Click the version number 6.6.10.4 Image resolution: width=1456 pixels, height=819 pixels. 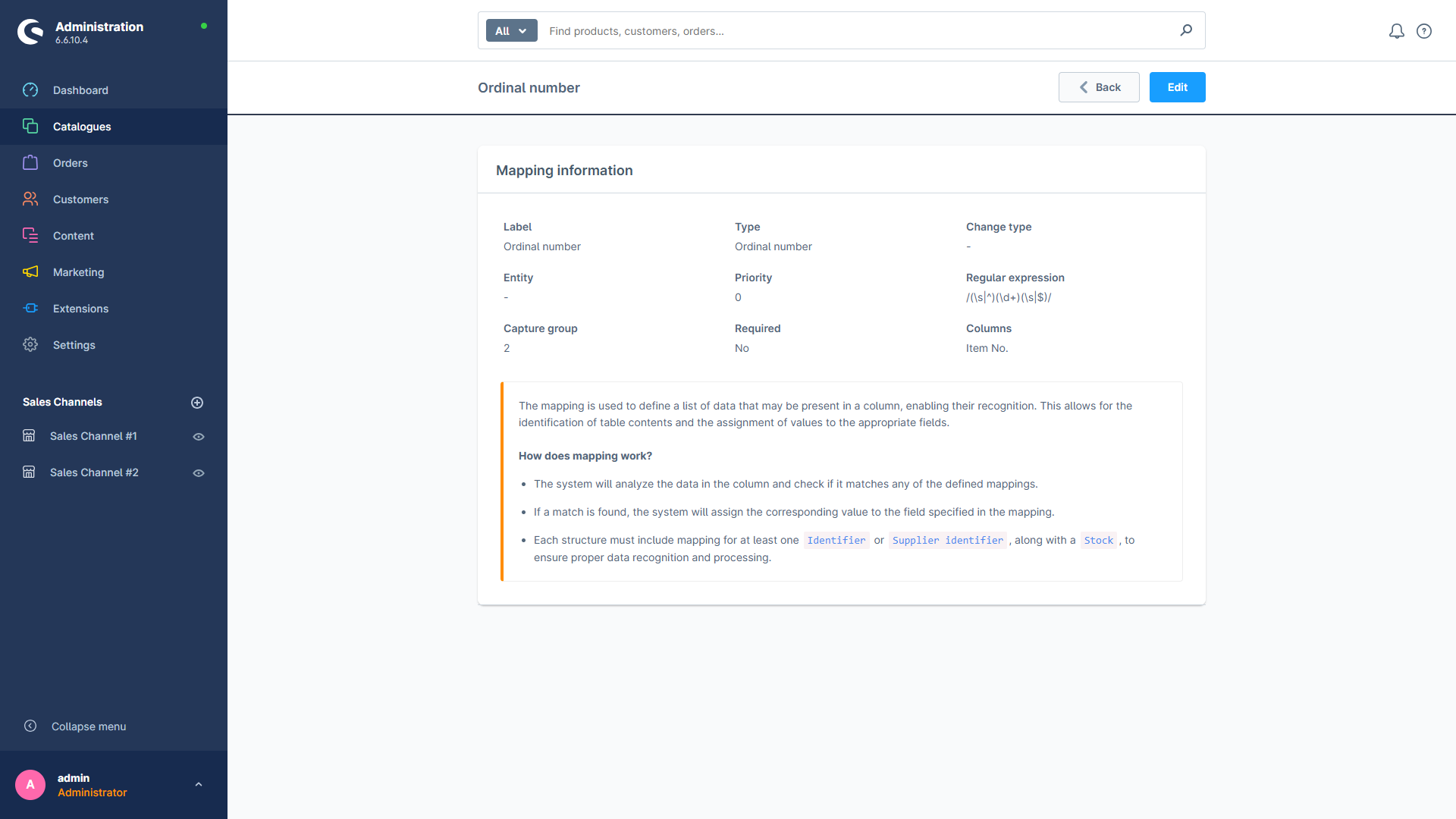pyautogui.click(x=71, y=40)
